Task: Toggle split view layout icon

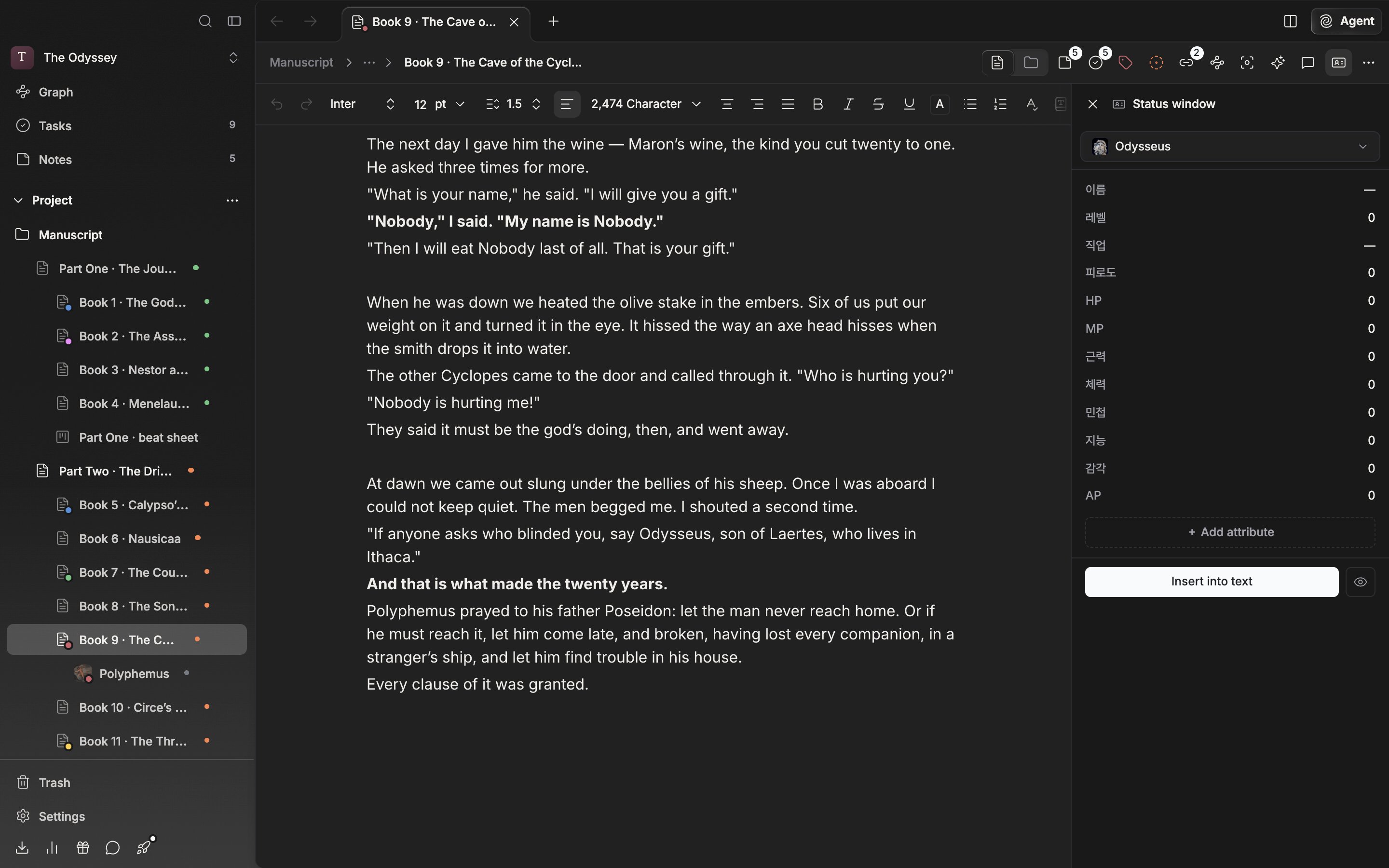Action: (x=1290, y=21)
